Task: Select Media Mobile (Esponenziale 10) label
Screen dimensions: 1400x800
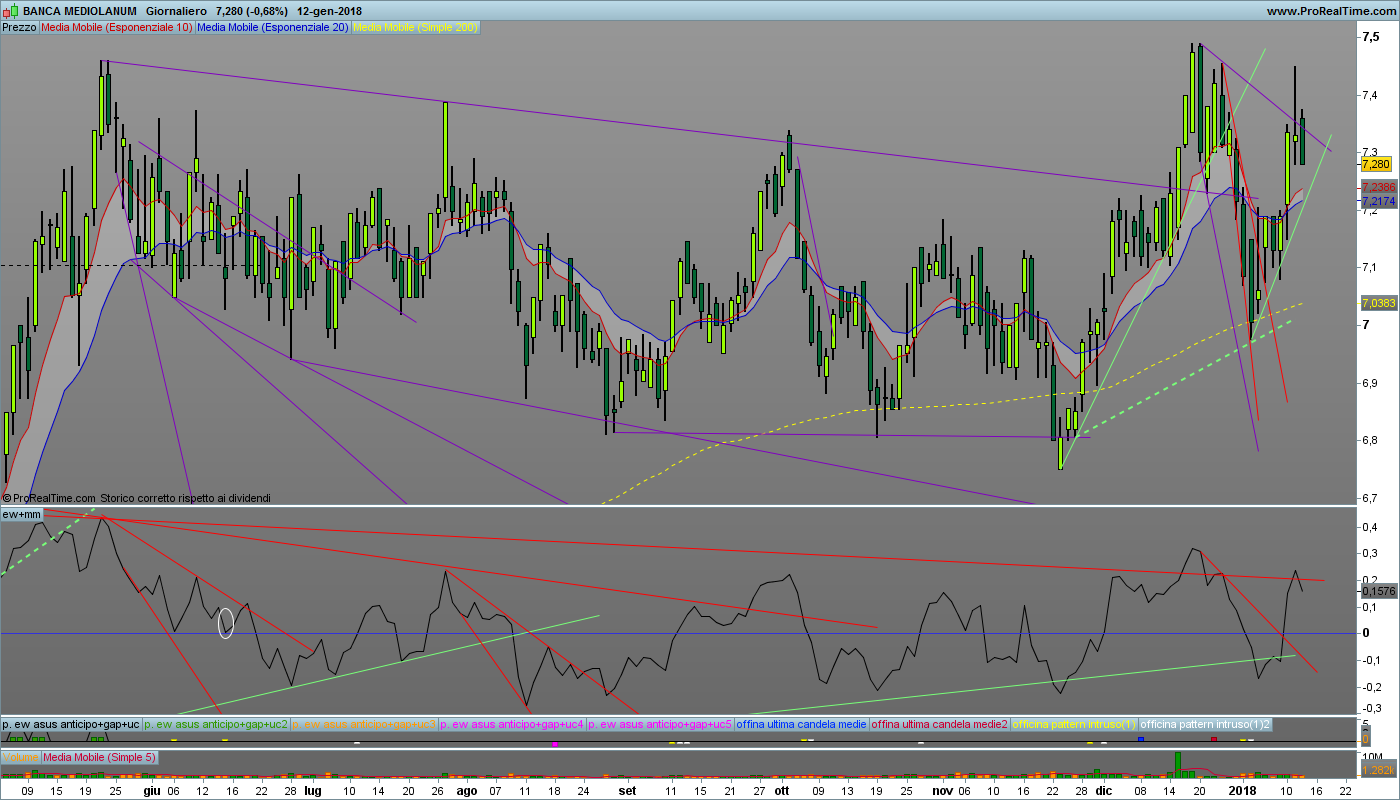Action: 116,27
